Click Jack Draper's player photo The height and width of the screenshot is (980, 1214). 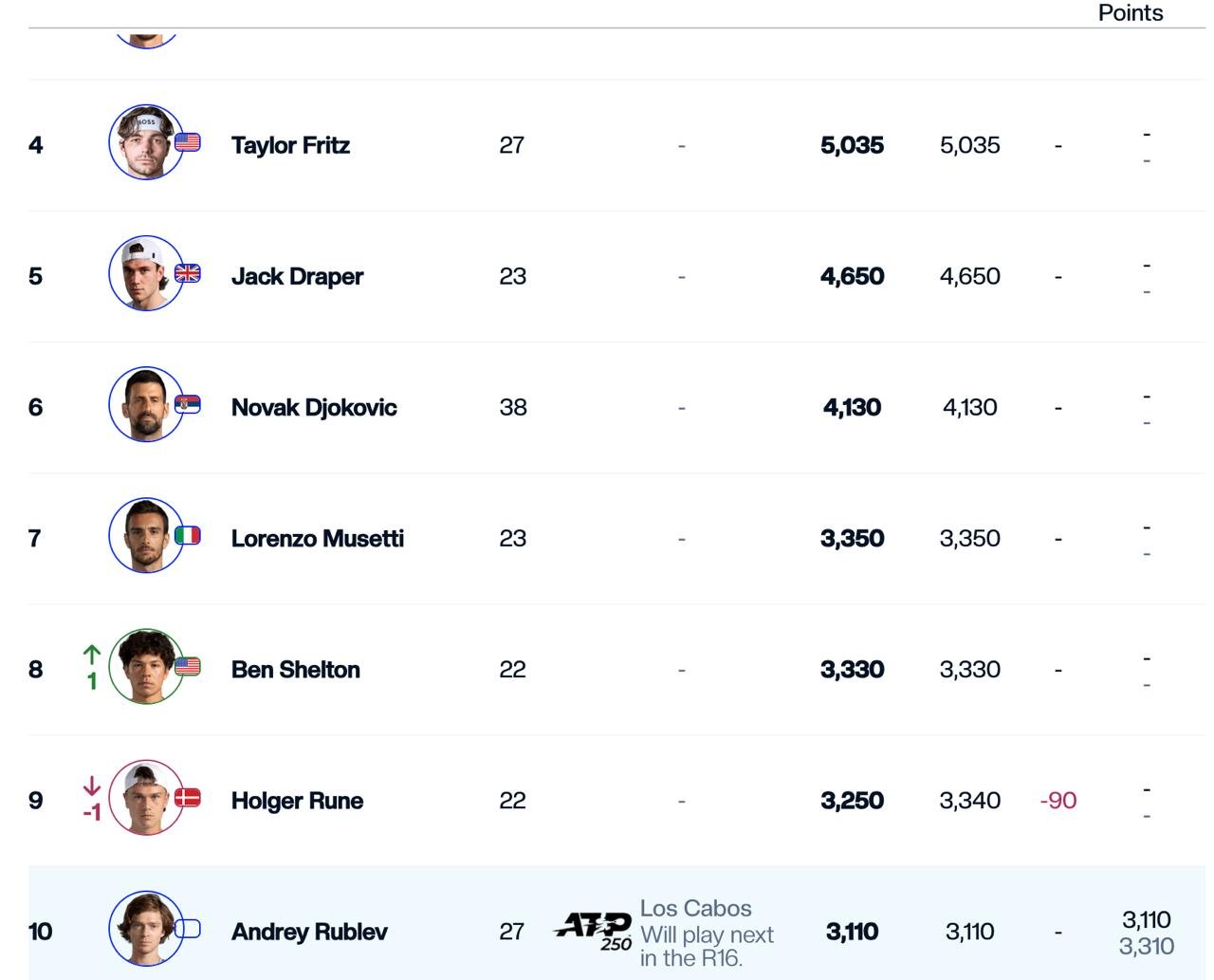(x=146, y=273)
